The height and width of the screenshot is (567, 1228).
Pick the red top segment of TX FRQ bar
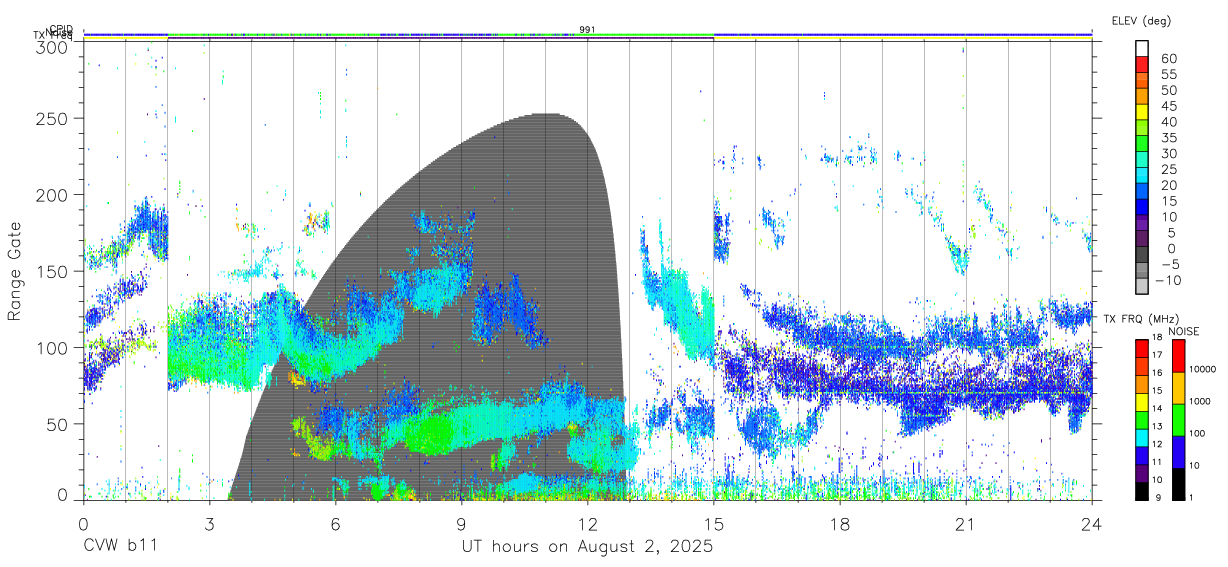tap(1143, 349)
